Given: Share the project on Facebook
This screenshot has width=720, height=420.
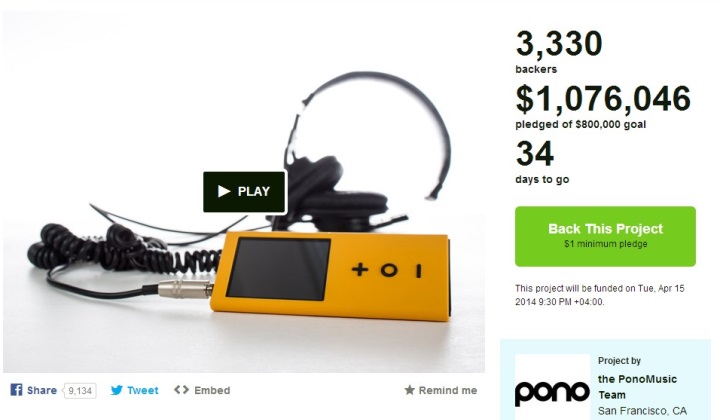Looking at the screenshot, I should 34,390.
